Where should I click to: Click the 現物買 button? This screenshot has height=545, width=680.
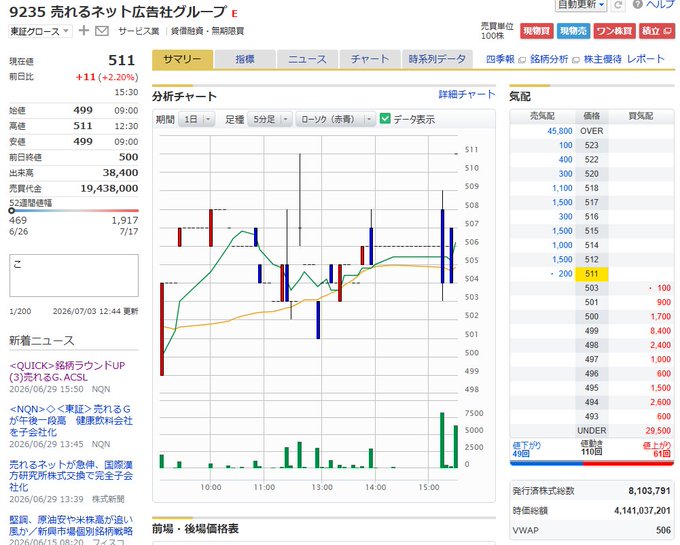tap(536, 31)
